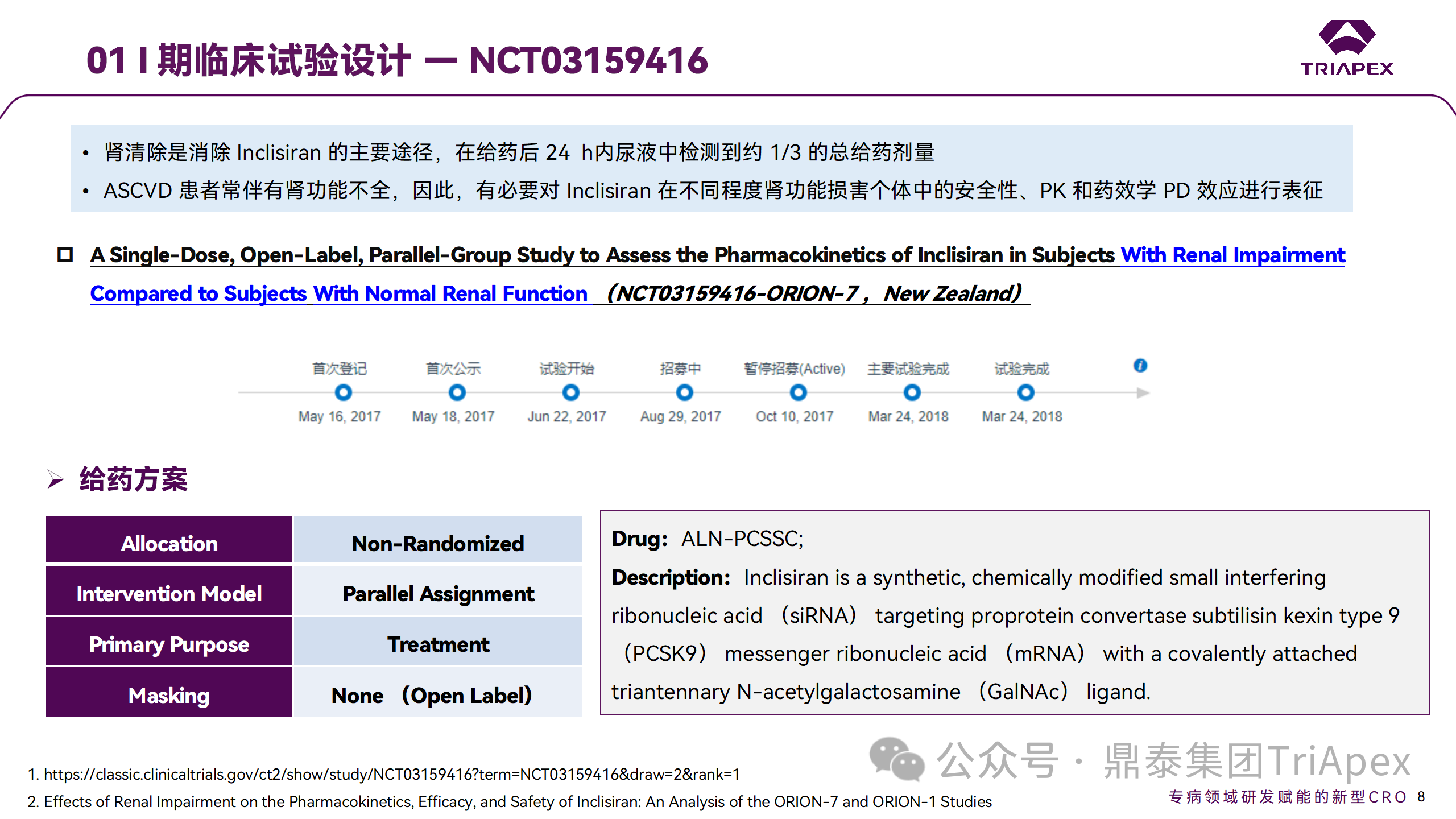This screenshot has height=819, width=1456.
Task: Click the clinicaltrials.gov reference URL
Action: (x=391, y=774)
